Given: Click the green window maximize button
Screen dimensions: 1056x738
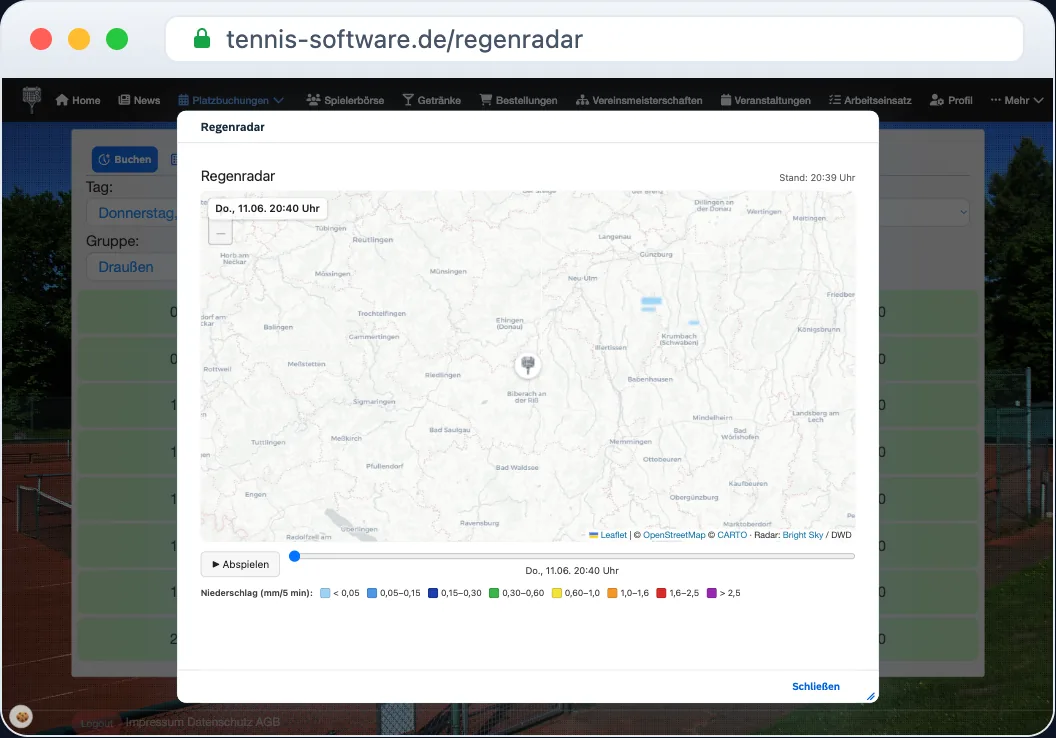Looking at the screenshot, I should [x=117, y=39].
